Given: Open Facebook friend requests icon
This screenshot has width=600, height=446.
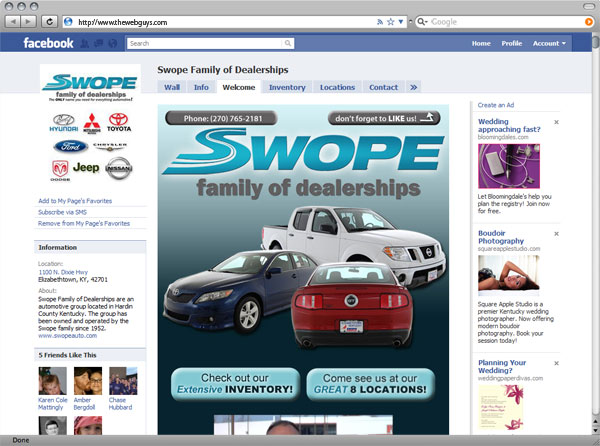Looking at the screenshot, I should (x=85, y=43).
